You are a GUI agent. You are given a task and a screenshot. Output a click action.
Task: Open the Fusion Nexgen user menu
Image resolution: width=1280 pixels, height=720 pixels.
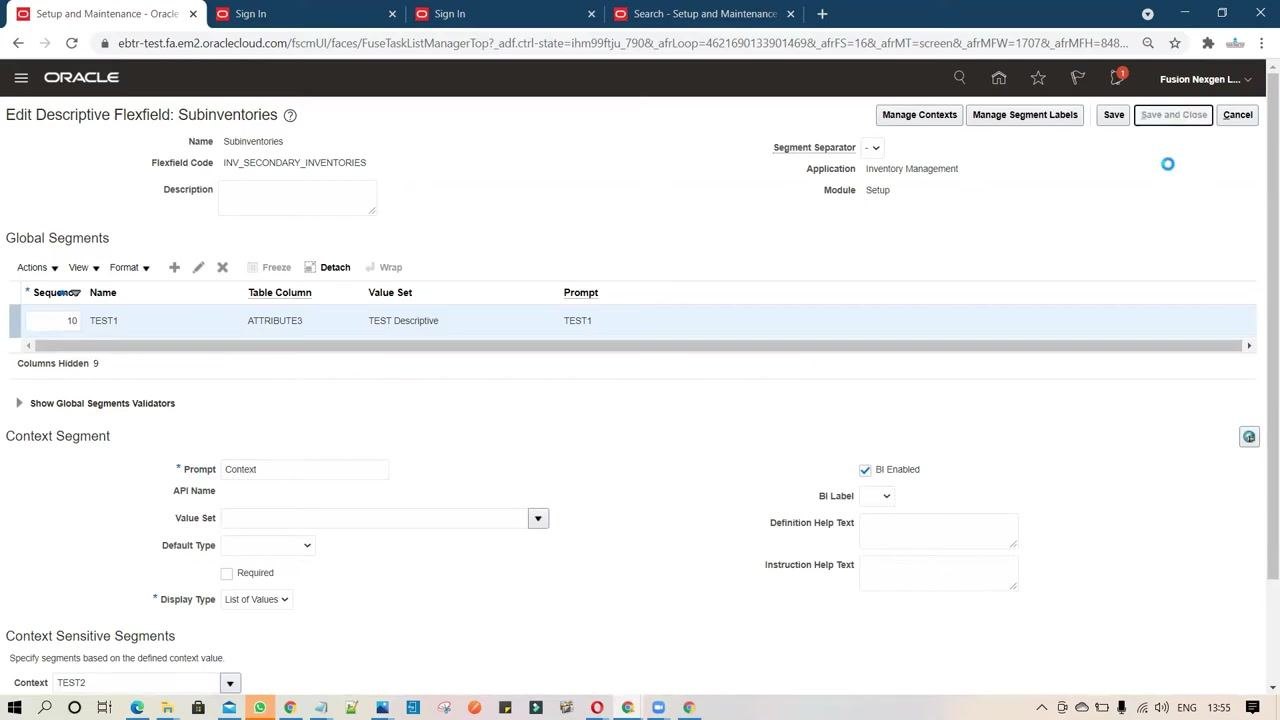1205,79
